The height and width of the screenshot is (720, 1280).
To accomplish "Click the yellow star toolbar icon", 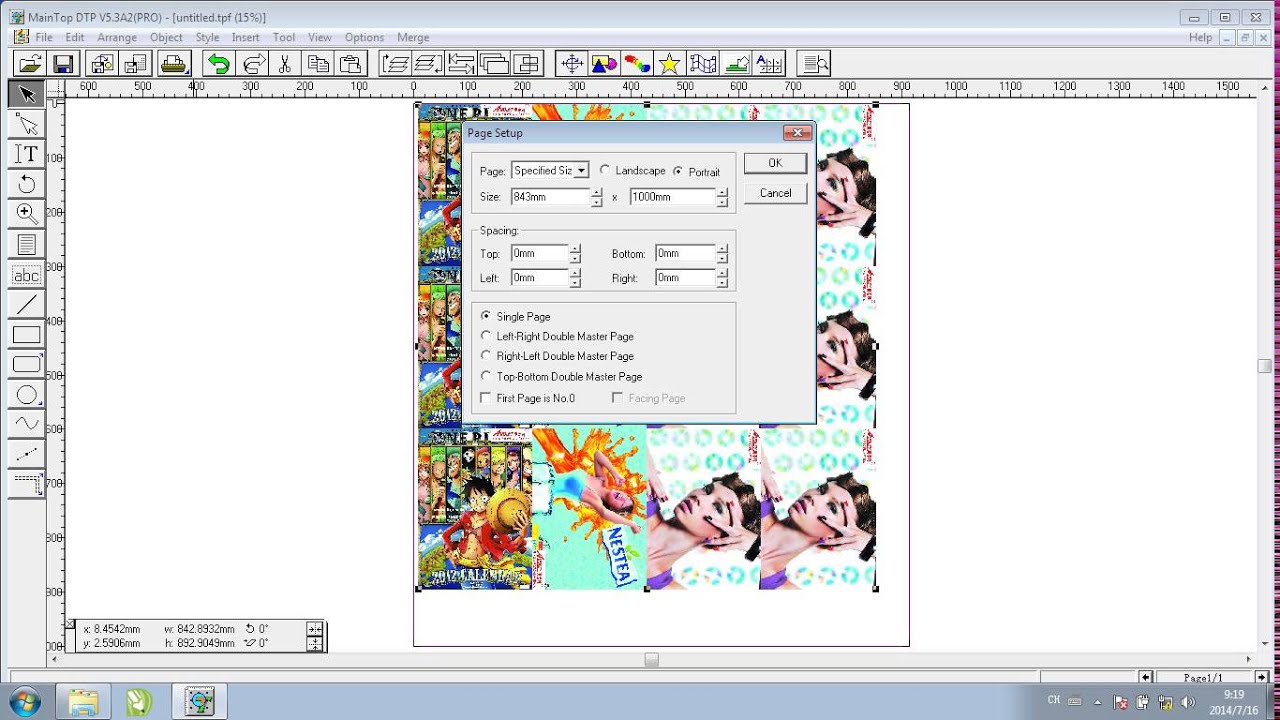I will (669, 64).
